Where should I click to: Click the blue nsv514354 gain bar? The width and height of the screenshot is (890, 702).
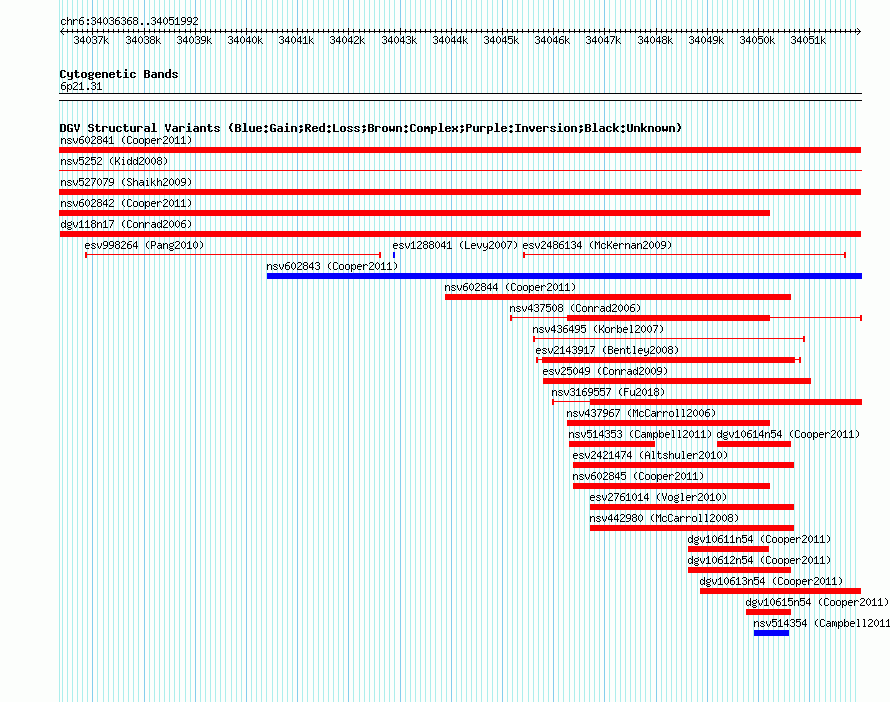771,633
